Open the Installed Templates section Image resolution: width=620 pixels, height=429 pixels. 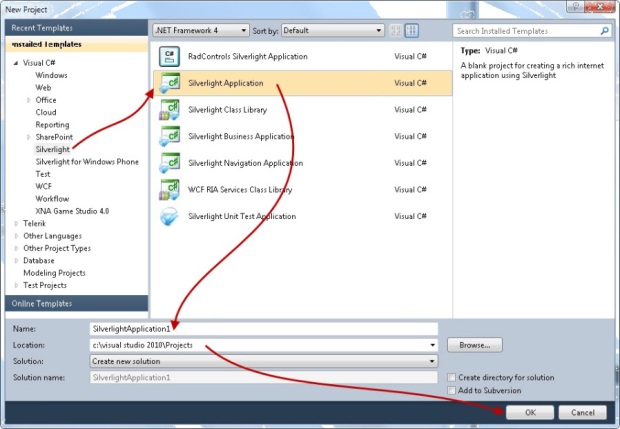point(77,44)
